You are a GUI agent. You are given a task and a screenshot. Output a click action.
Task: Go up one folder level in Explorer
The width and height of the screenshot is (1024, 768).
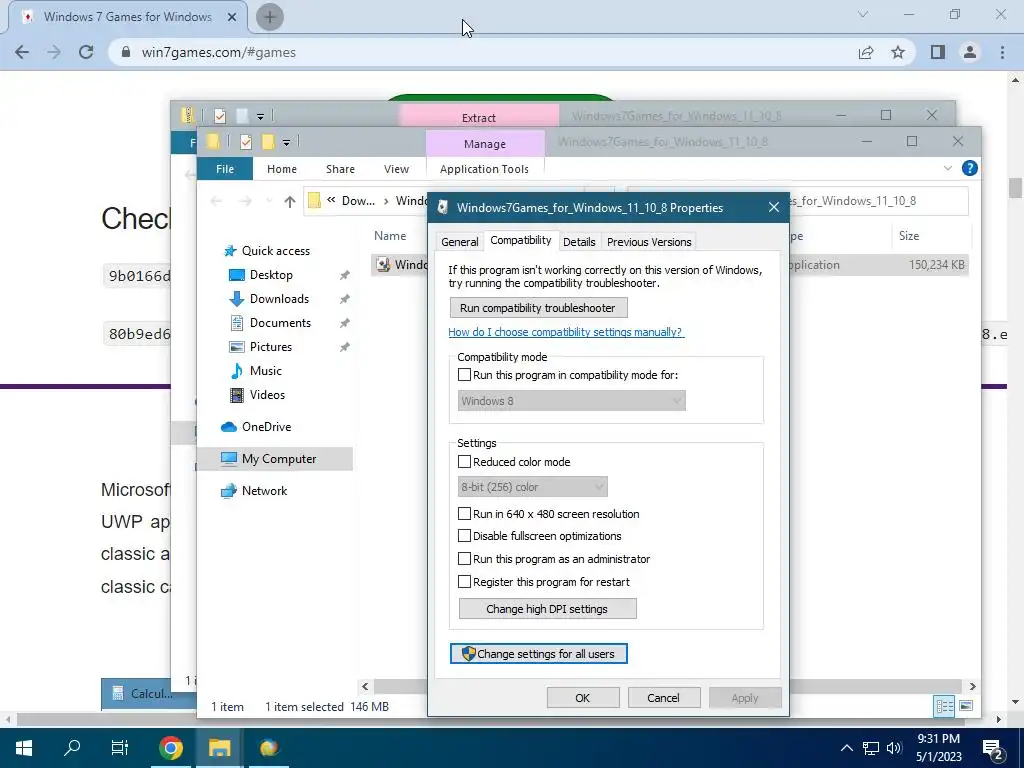point(289,201)
